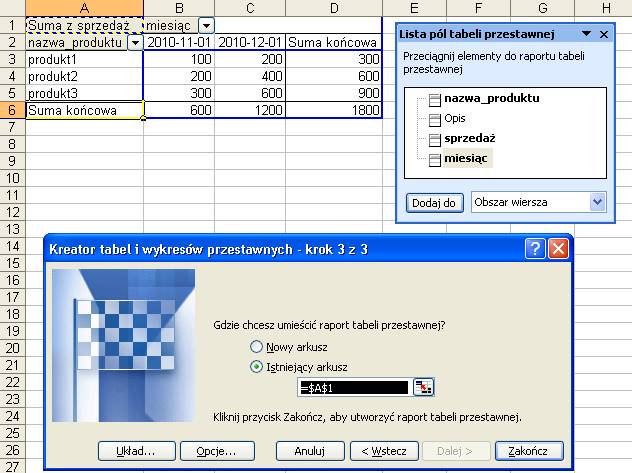Click the sprzedaż field icon

click(x=434, y=140)
